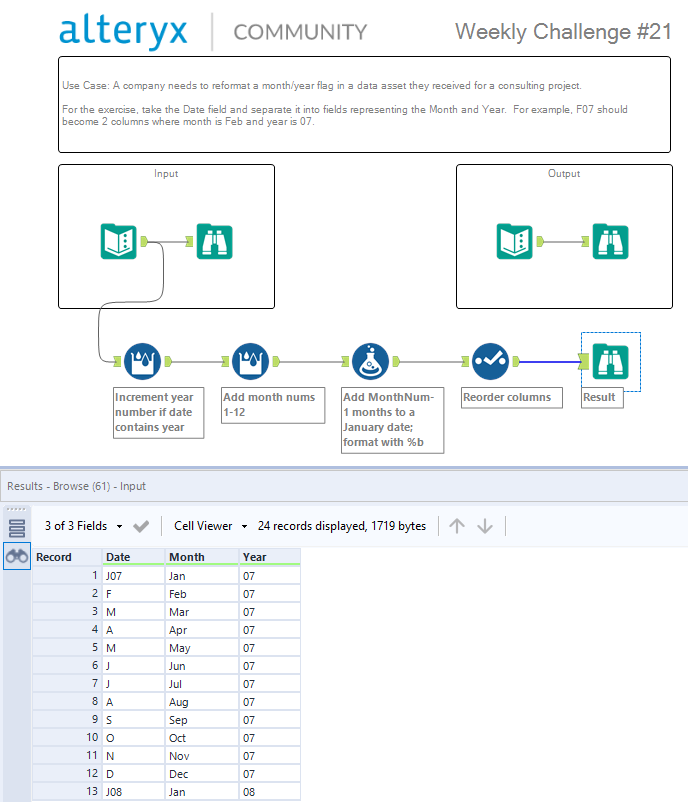
Task: Click the 'Weekly Challenge #21' title
Action: [x=563, y=32]
